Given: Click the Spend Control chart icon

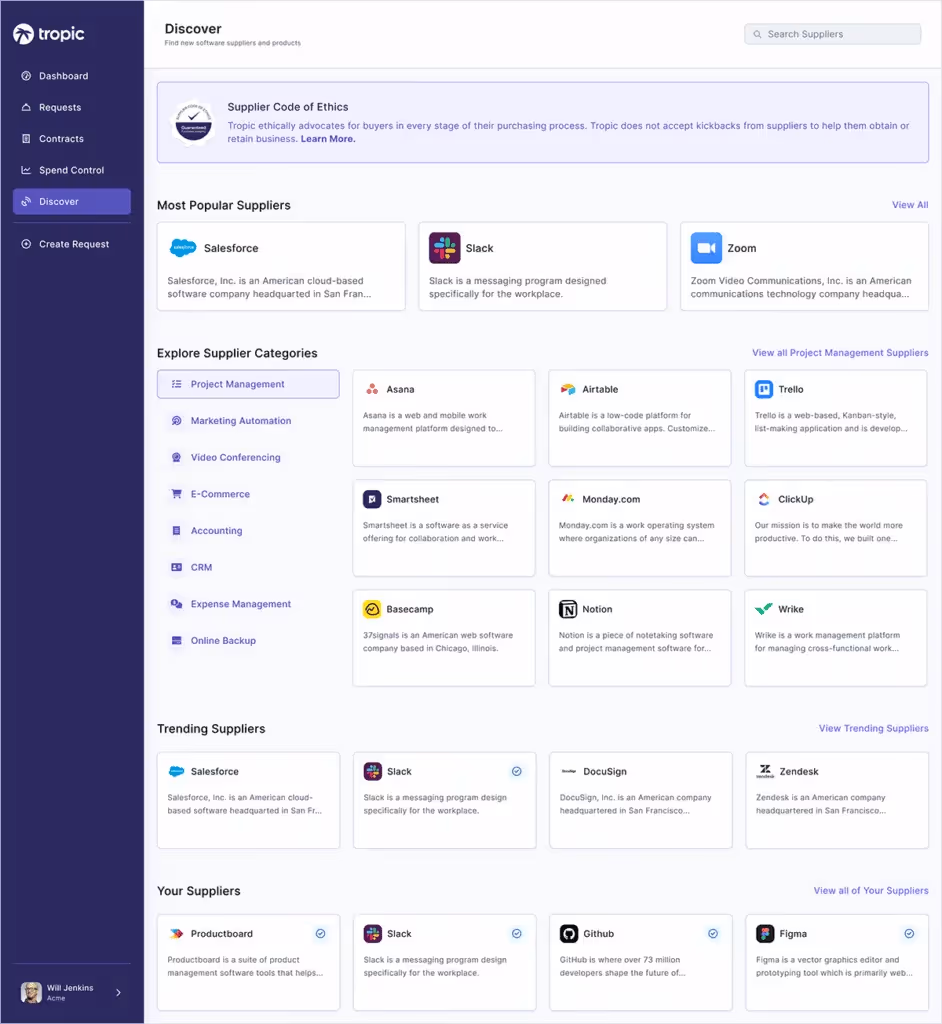Looking at the screenshot, I should (x=26, y=170).
